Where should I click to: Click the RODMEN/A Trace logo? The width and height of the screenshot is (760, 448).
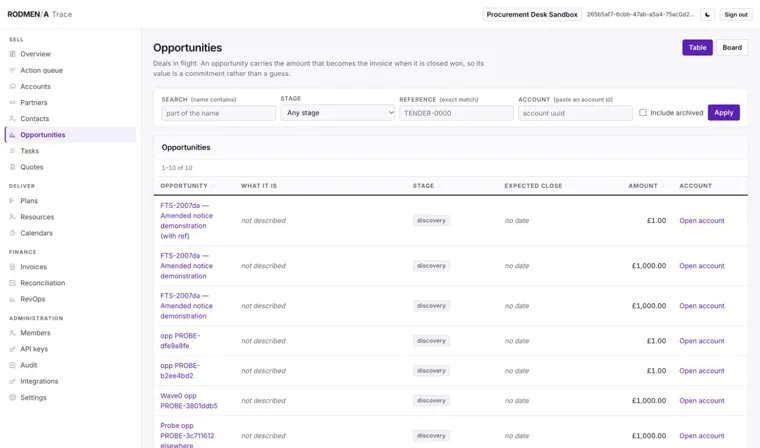tap(40, 15)
